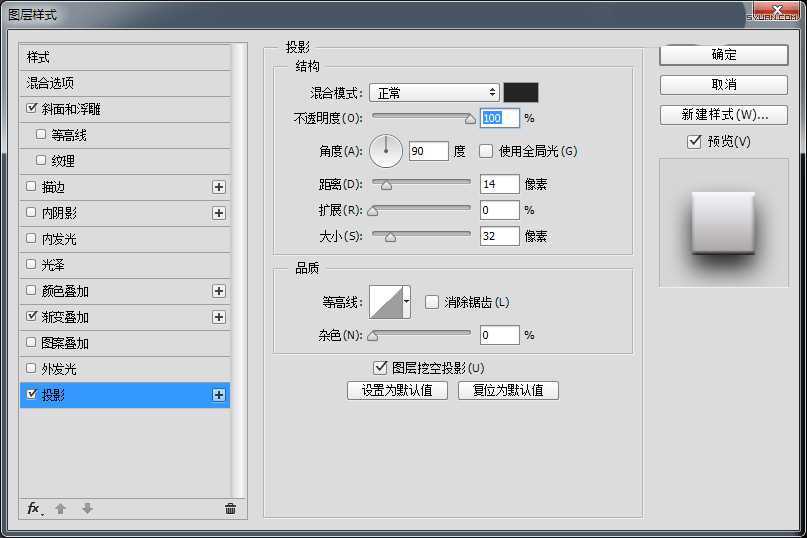Screen dimensions: 807x538
Task: Enable the 使用全局光 checkbox
Action: coord(486,151)
